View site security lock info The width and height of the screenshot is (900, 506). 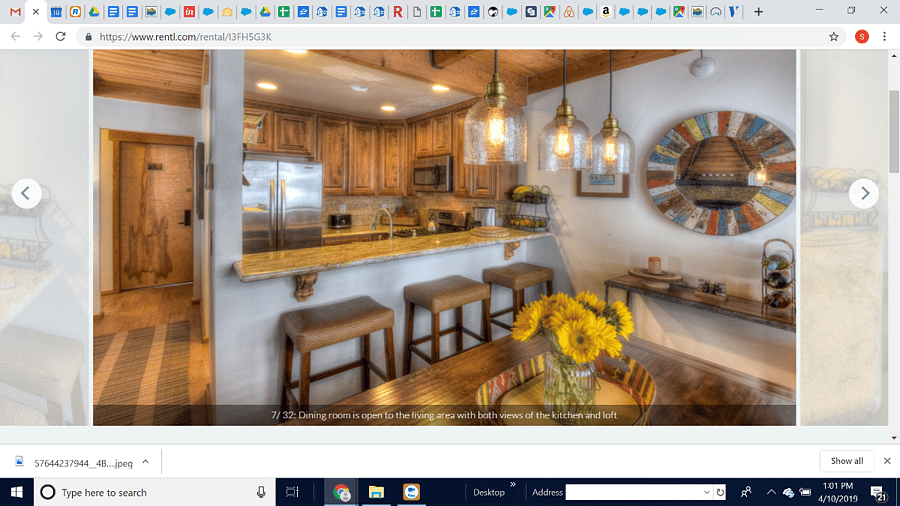(88, 37)
